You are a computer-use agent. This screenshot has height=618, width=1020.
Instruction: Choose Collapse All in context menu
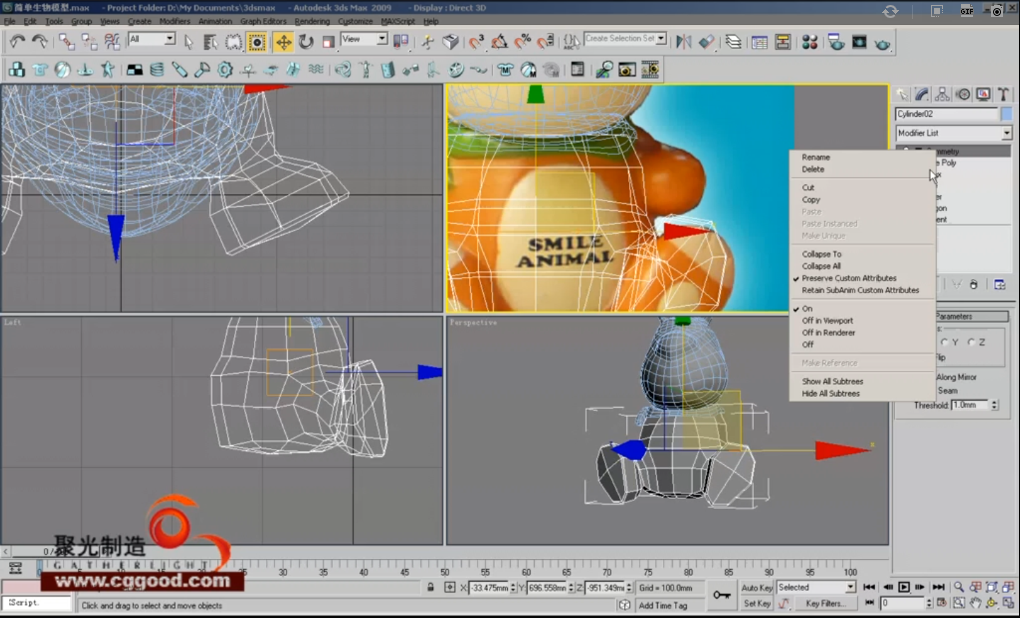pos(821,266)
